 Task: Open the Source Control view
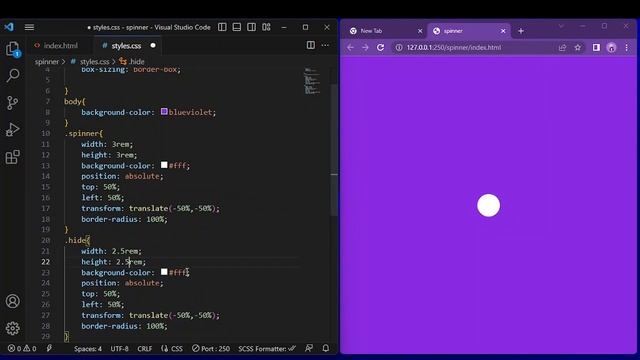[13, 102]
